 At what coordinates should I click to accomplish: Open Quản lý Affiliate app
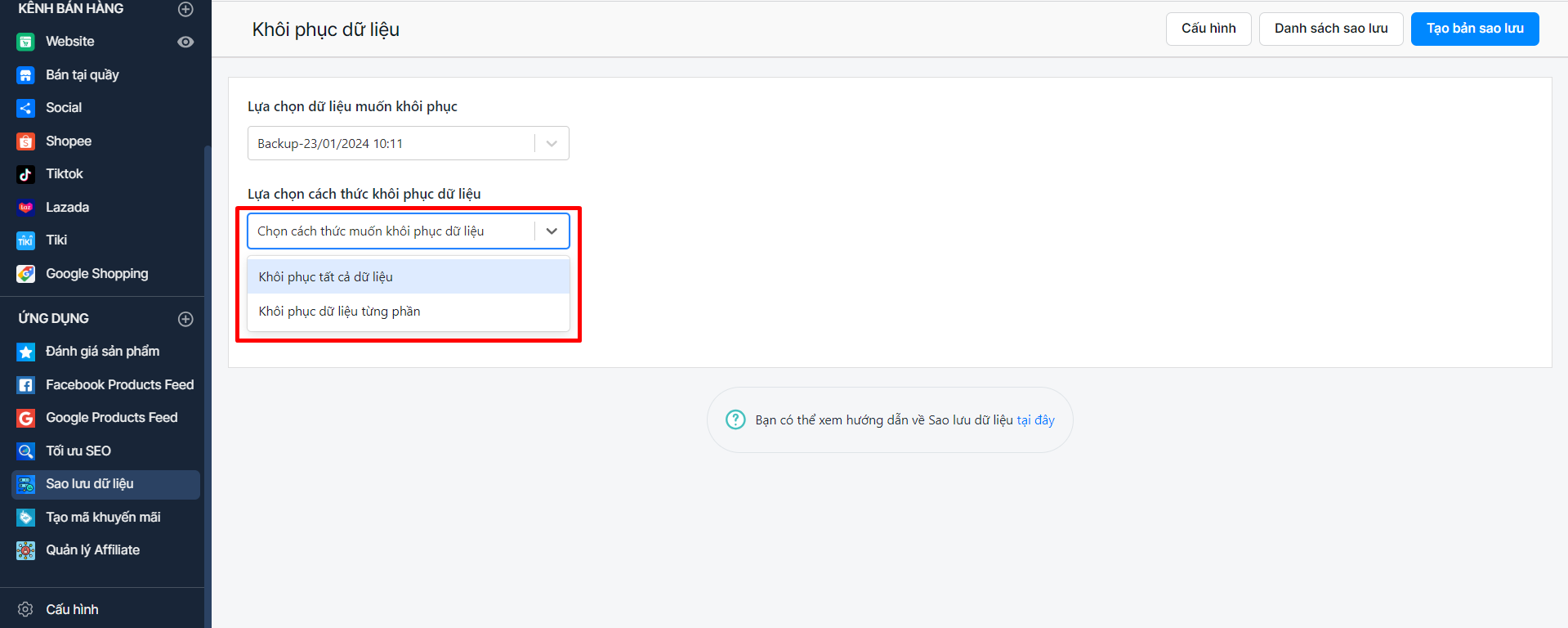click(x=93, y=550)
